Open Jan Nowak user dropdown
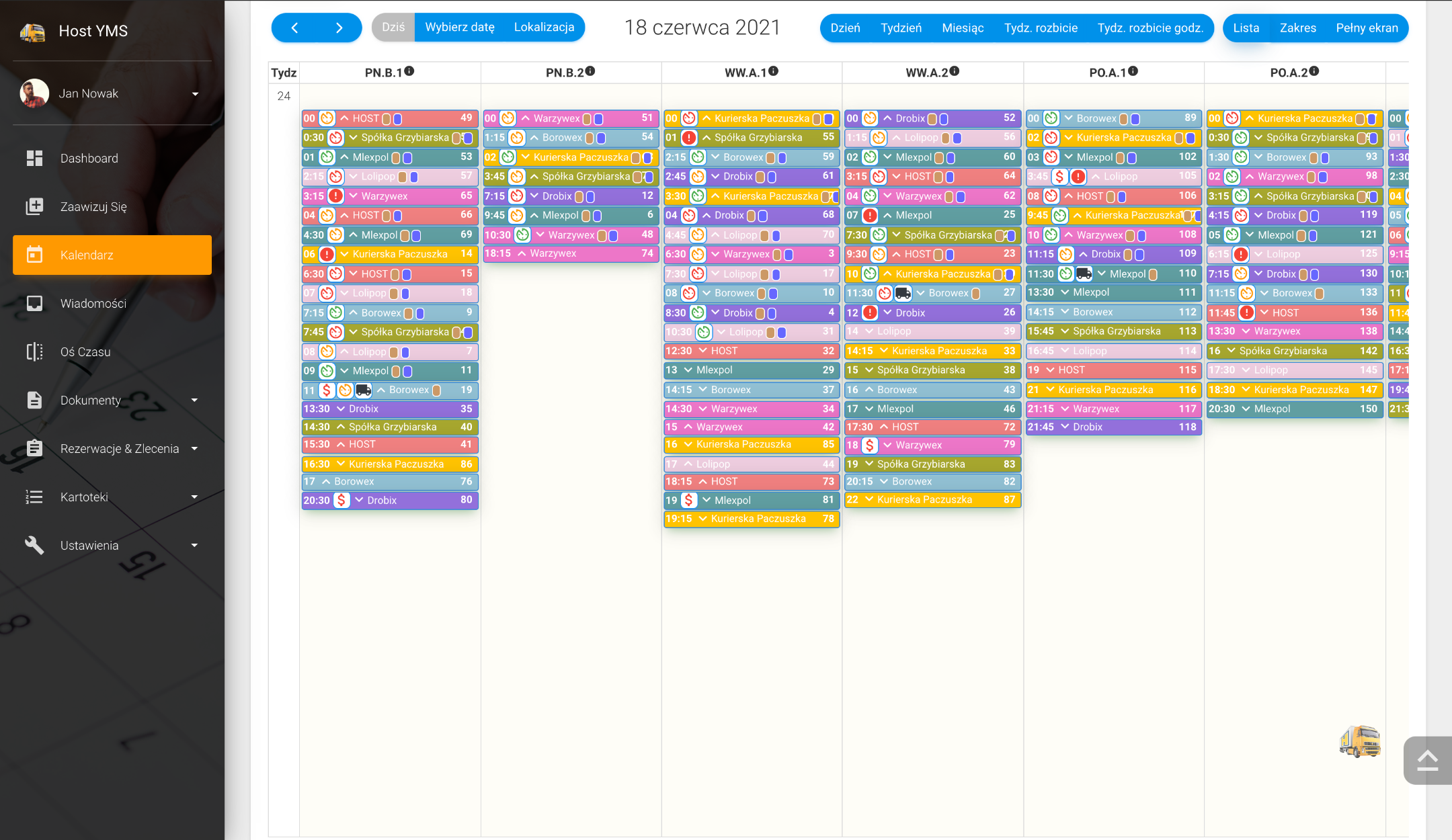Screen dimensions: 1452x840 [x=195, y=94]
